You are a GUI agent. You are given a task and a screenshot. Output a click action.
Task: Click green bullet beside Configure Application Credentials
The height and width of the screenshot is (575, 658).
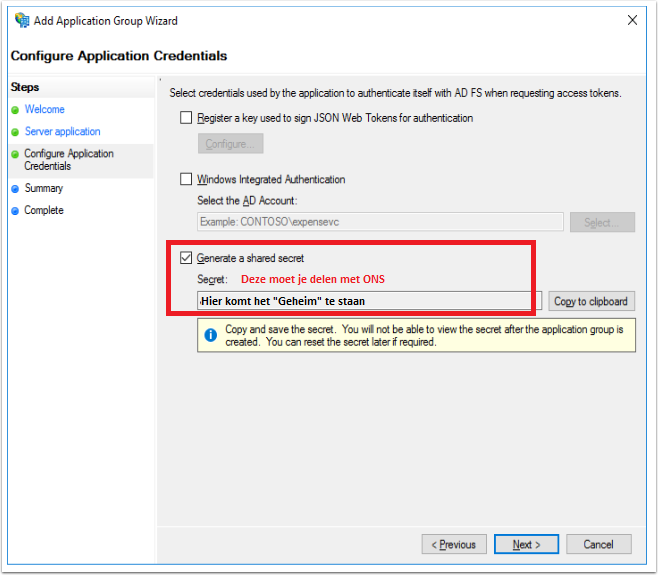pyautogui.click(x=15, y=154)
